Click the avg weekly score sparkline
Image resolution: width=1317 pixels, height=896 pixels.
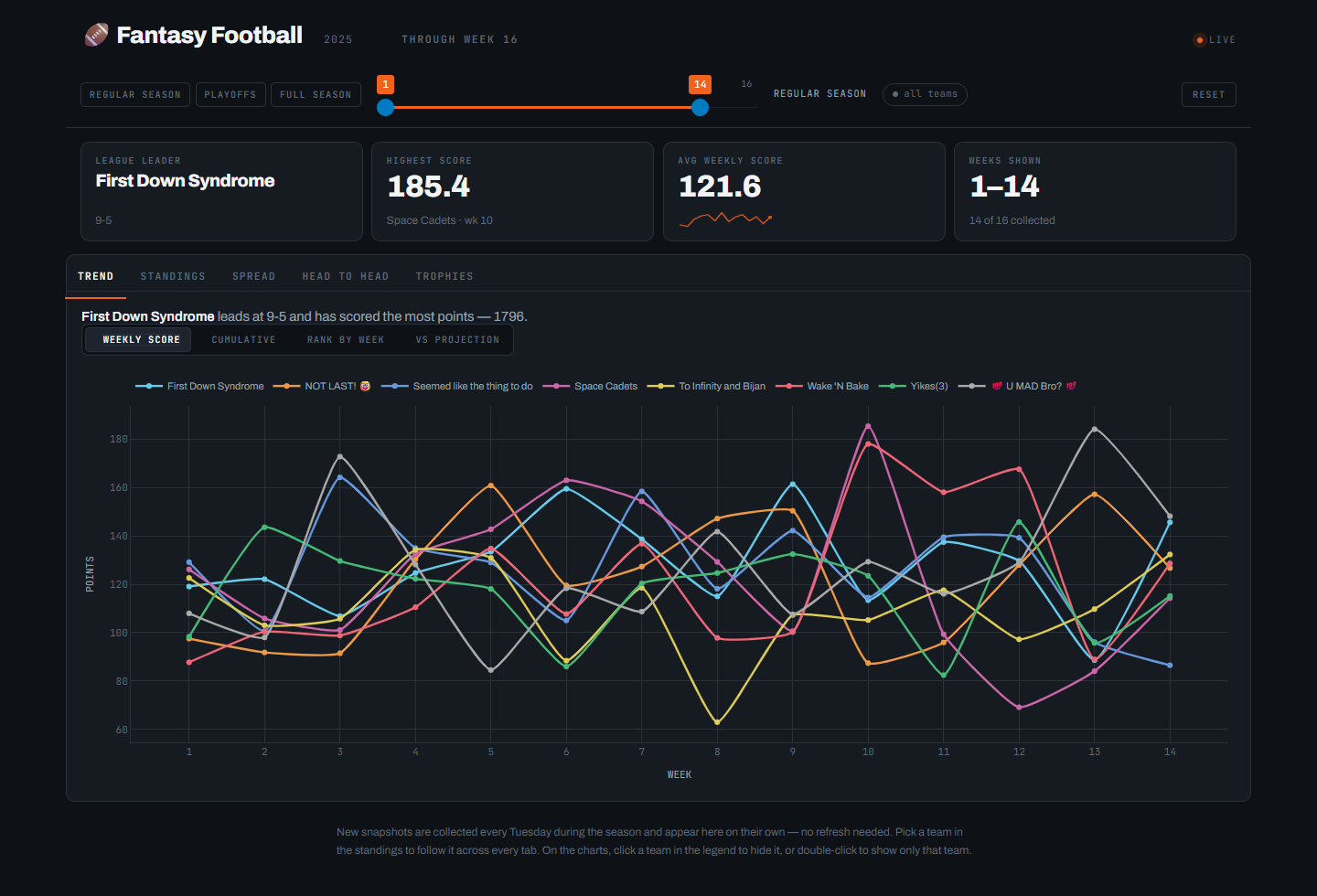pyautogui.click(x=725, y=219)
